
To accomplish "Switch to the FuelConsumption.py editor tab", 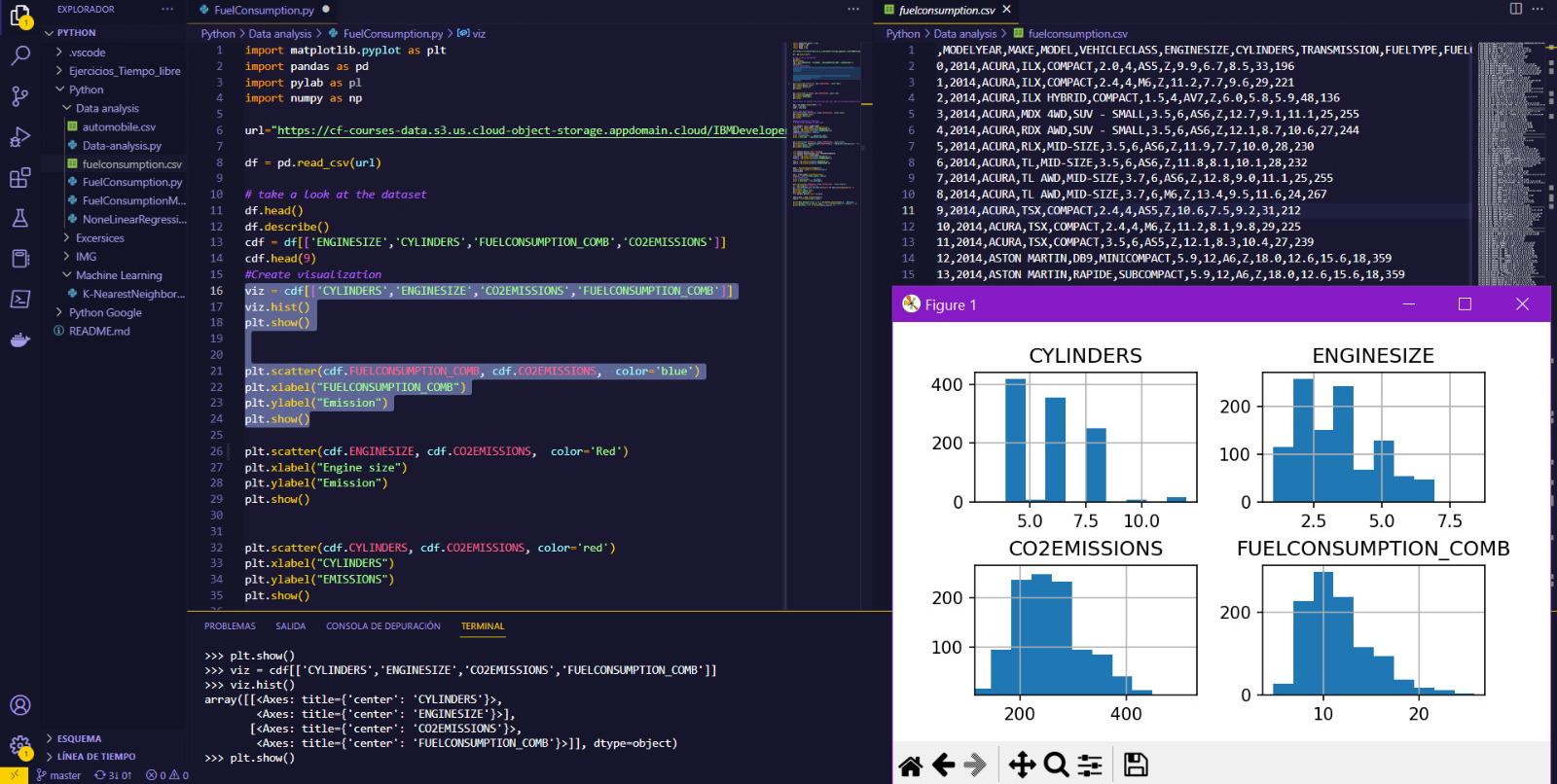I will [x=264, y=10].
